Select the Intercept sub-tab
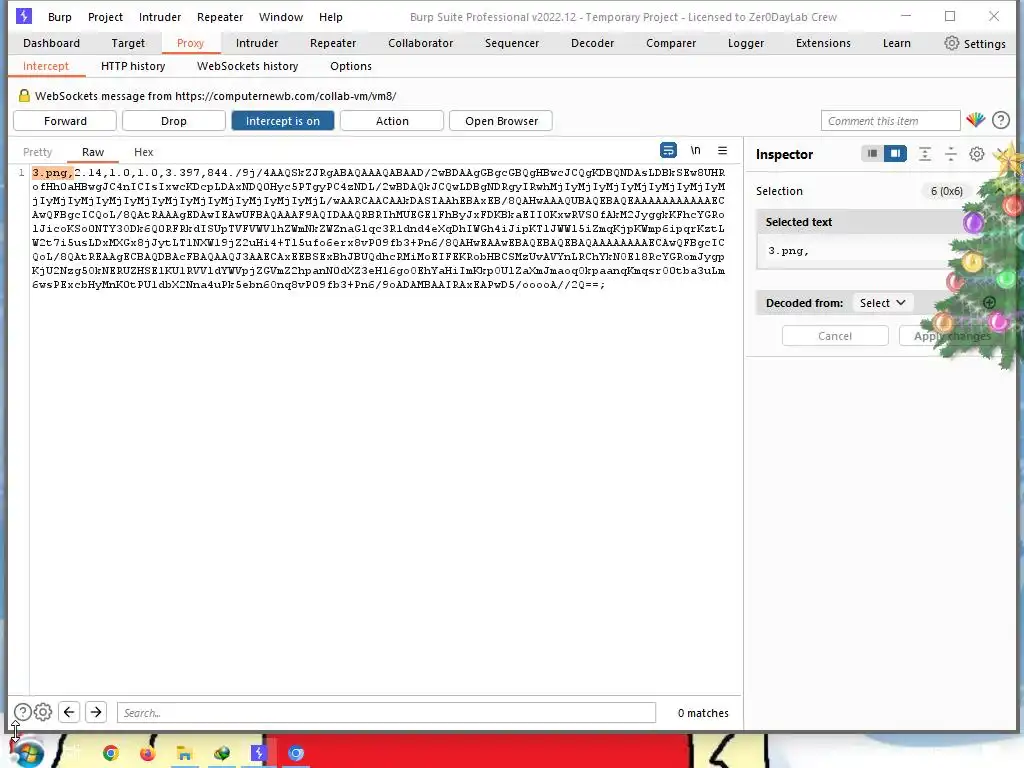 tap(46, 66)
